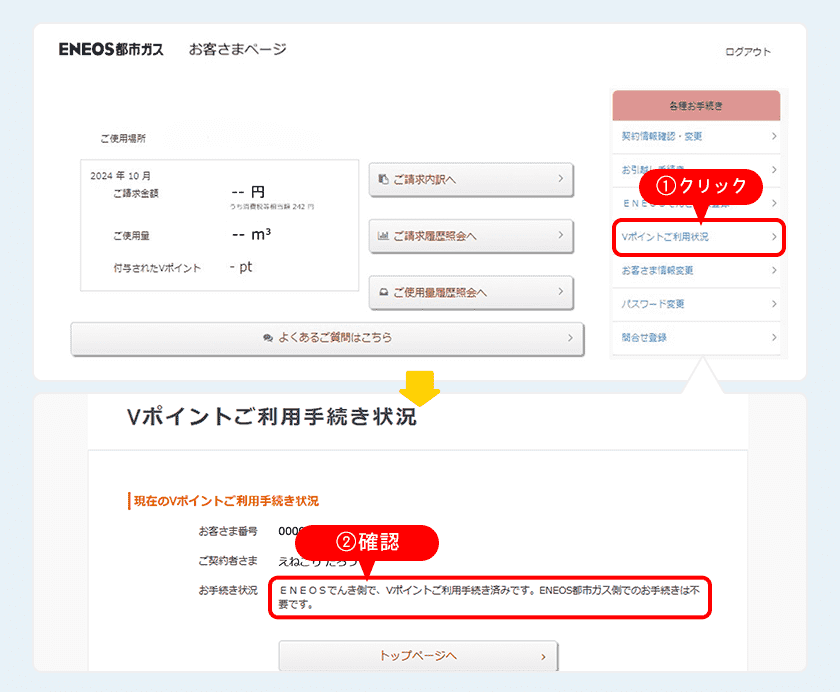Click the ご請求金額 label

[136, 193]
